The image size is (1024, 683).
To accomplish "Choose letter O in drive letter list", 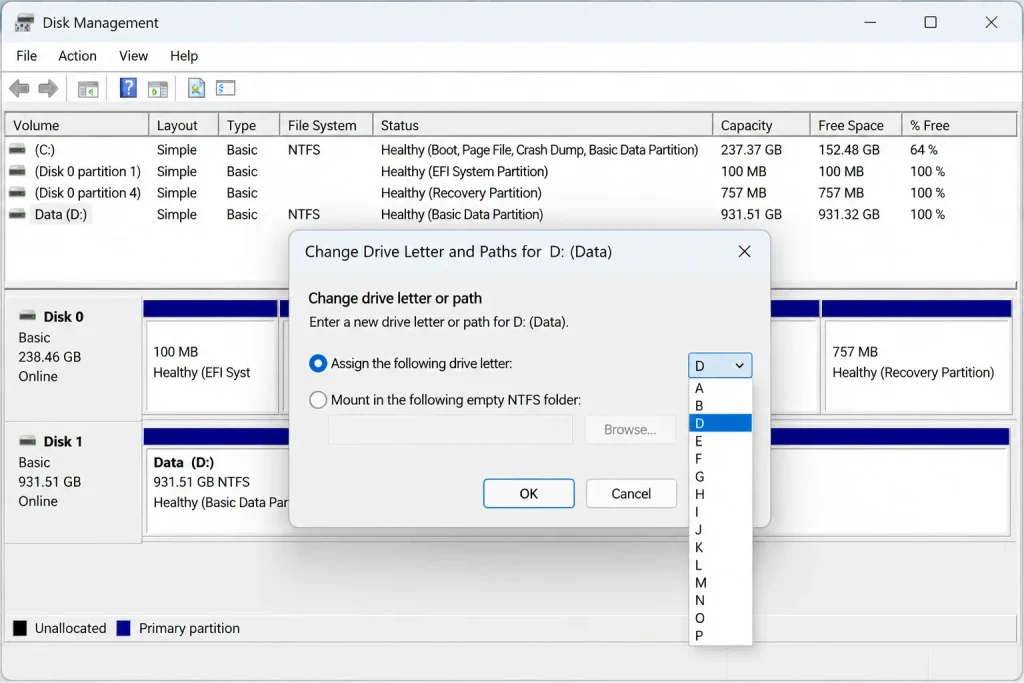I will [x=720, y=618].
